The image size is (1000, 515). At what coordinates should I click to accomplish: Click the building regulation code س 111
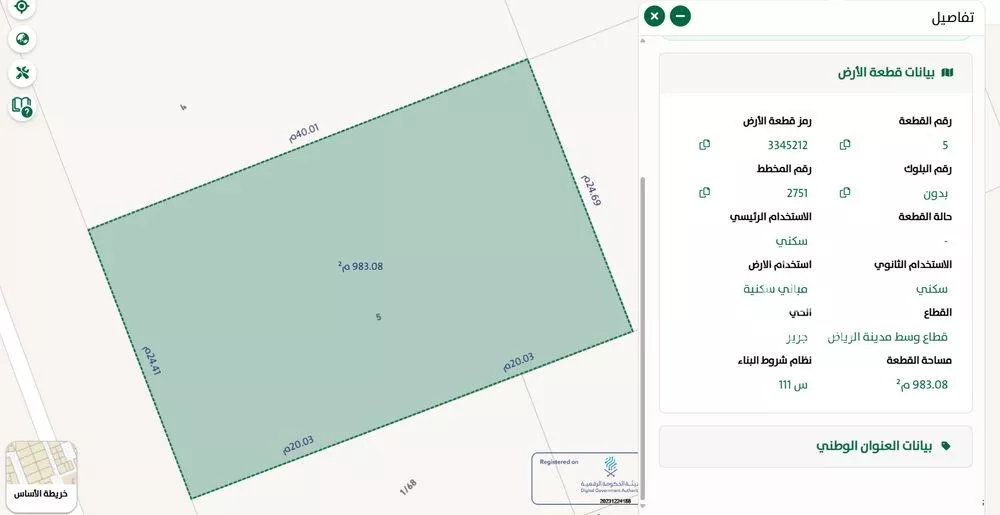coord(793,385)
